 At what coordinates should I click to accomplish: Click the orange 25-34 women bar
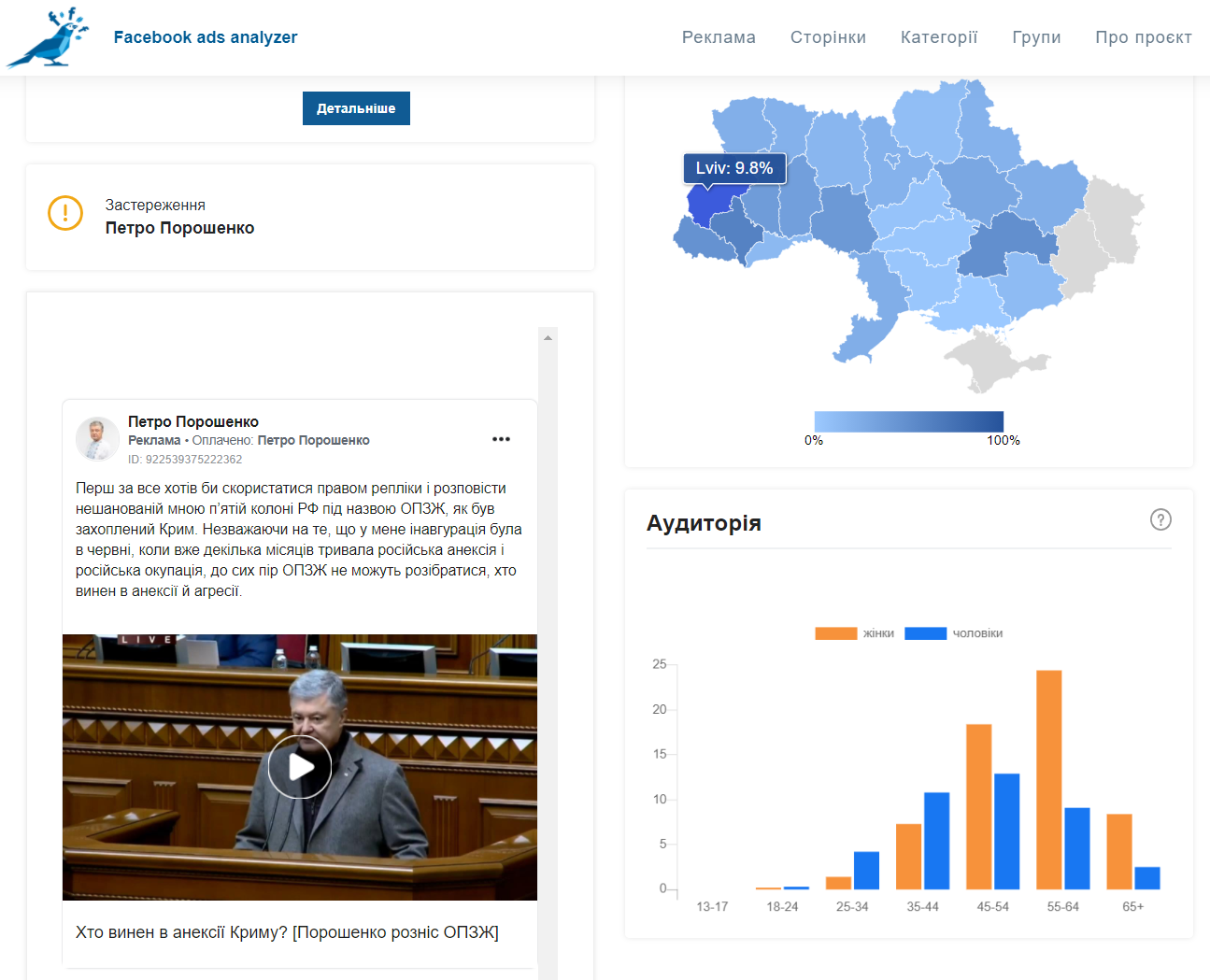click(x=839, y=883)
